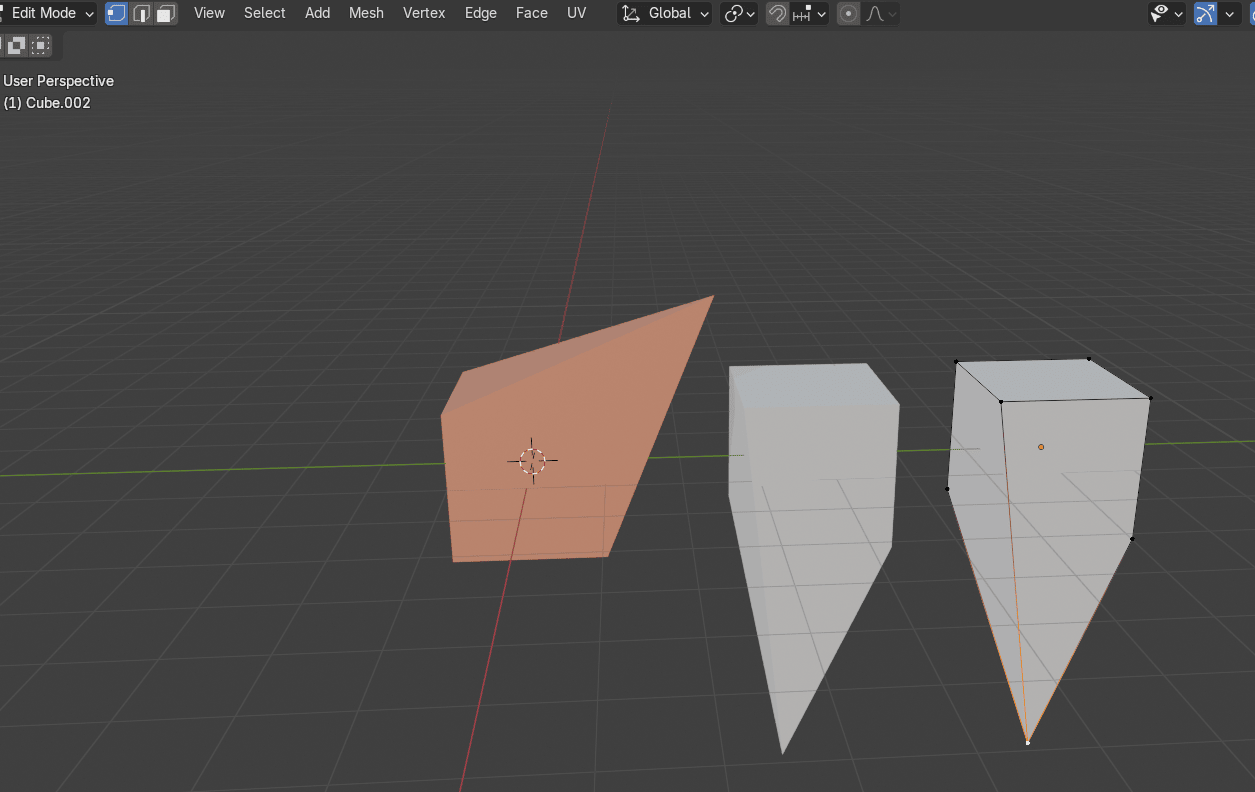Enable proportional editing
Screen dimensions: 1255x792
coord(848,13)
